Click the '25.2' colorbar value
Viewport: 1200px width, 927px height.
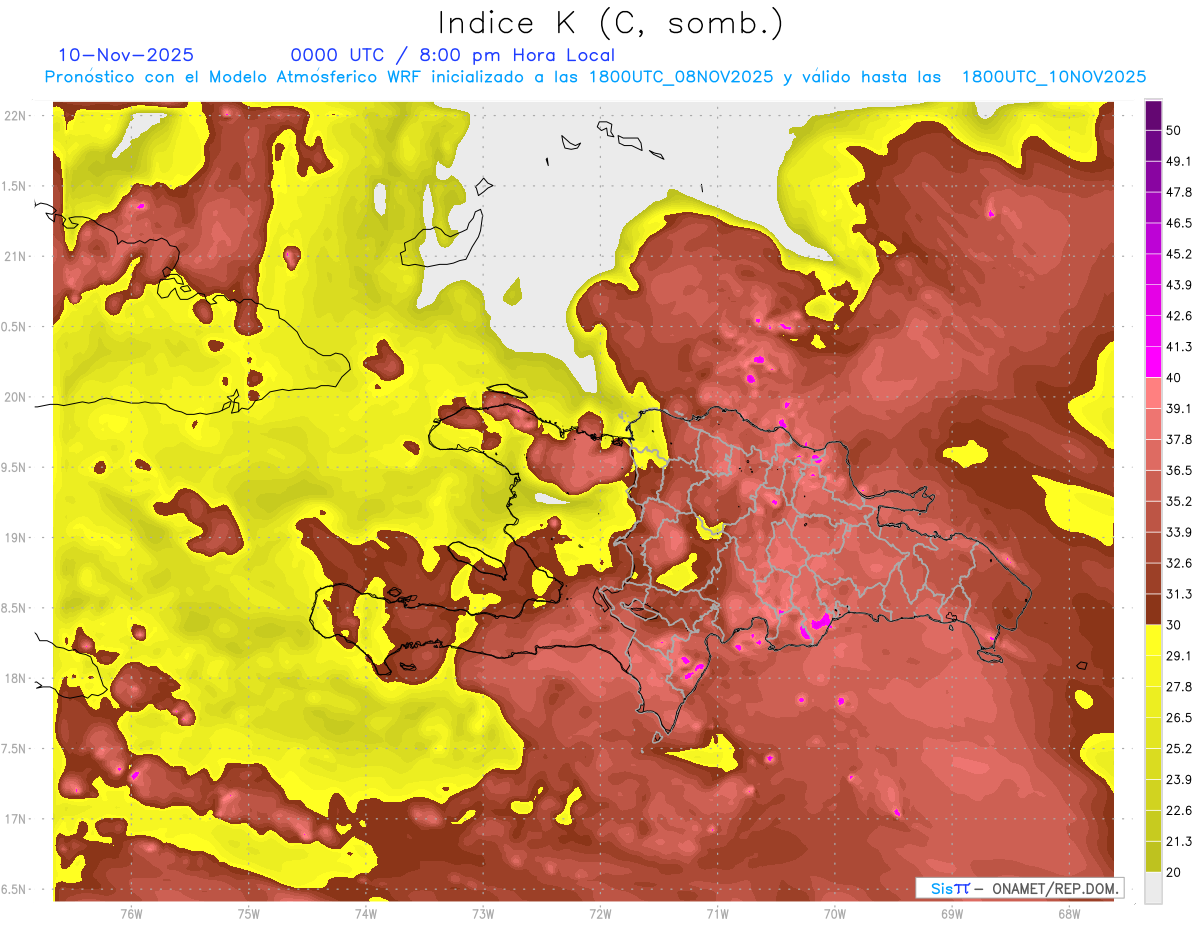(x=1180, y=748)
